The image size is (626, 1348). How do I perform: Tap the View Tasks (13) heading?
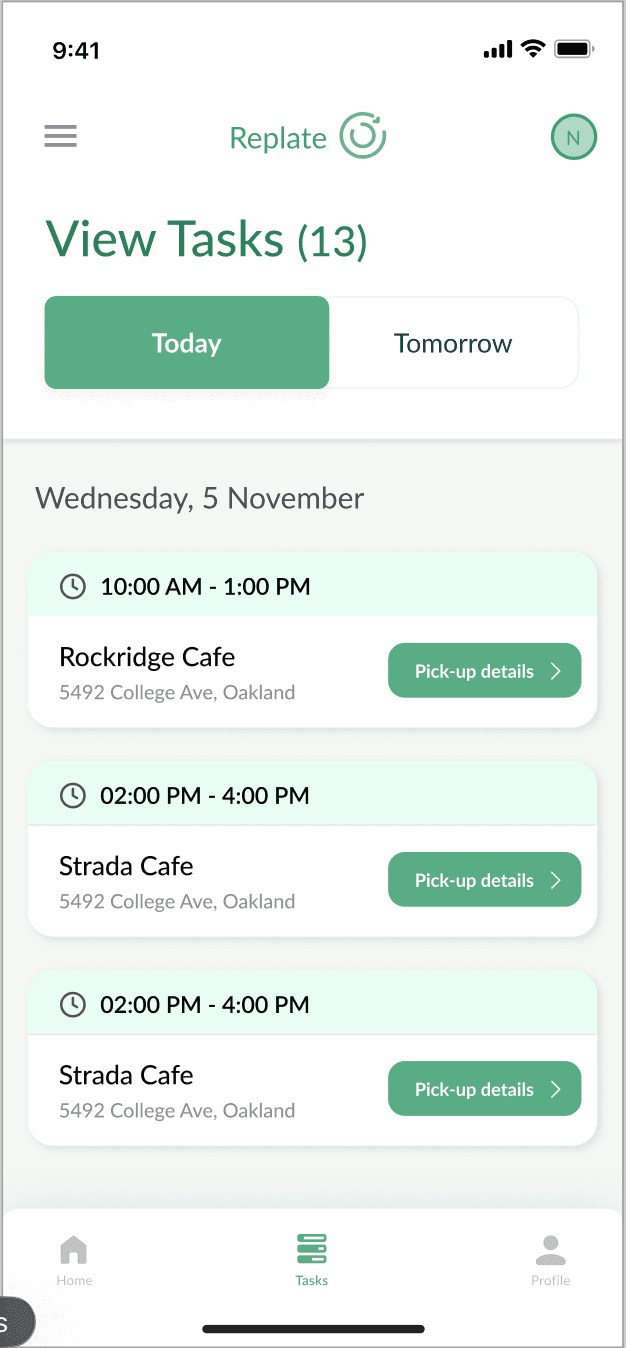tap(206, 240)
